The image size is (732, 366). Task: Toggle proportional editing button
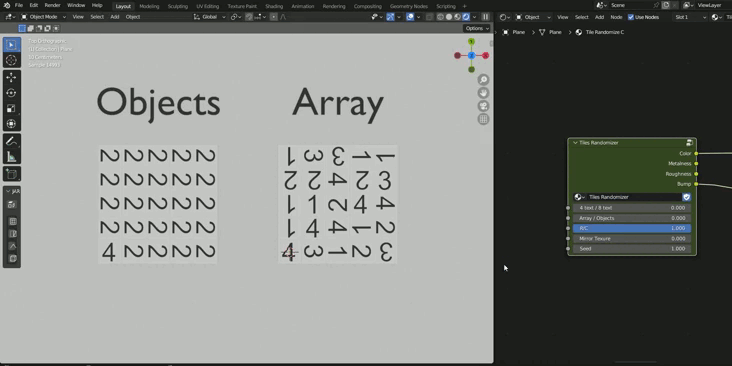(274, 17)
